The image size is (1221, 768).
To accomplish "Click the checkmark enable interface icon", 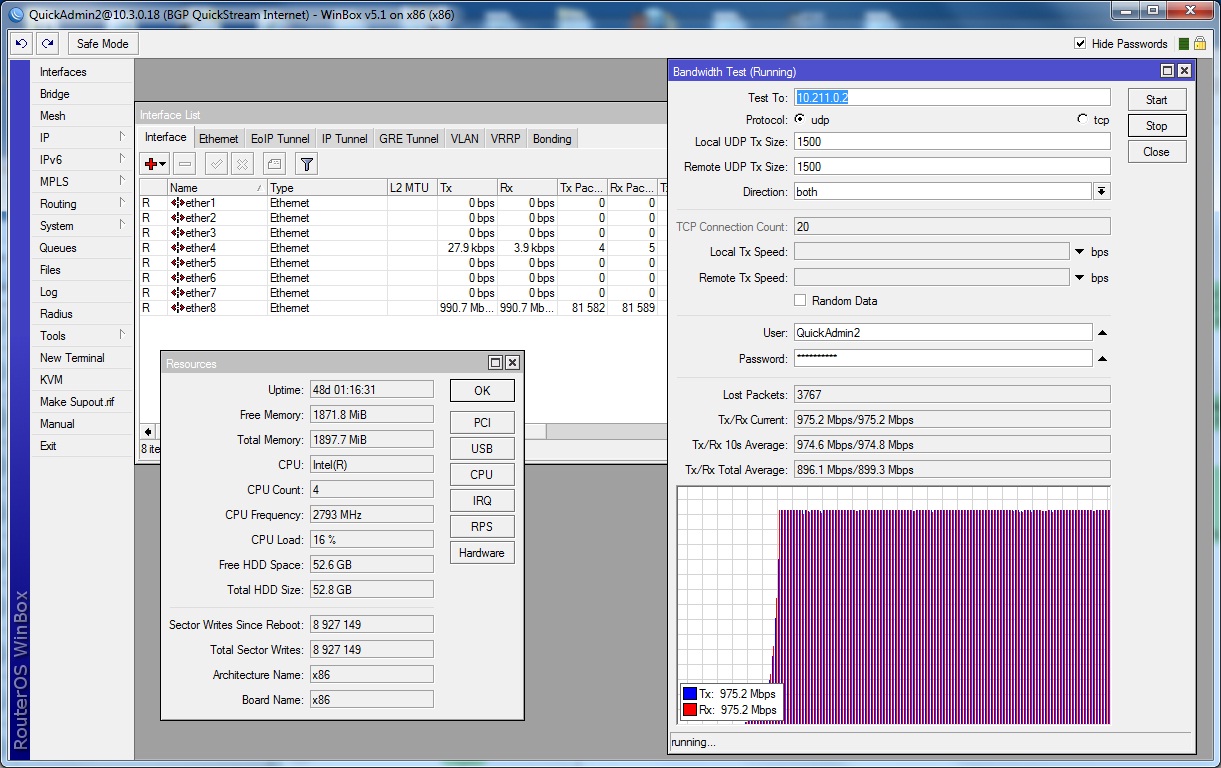I will 216,164.
